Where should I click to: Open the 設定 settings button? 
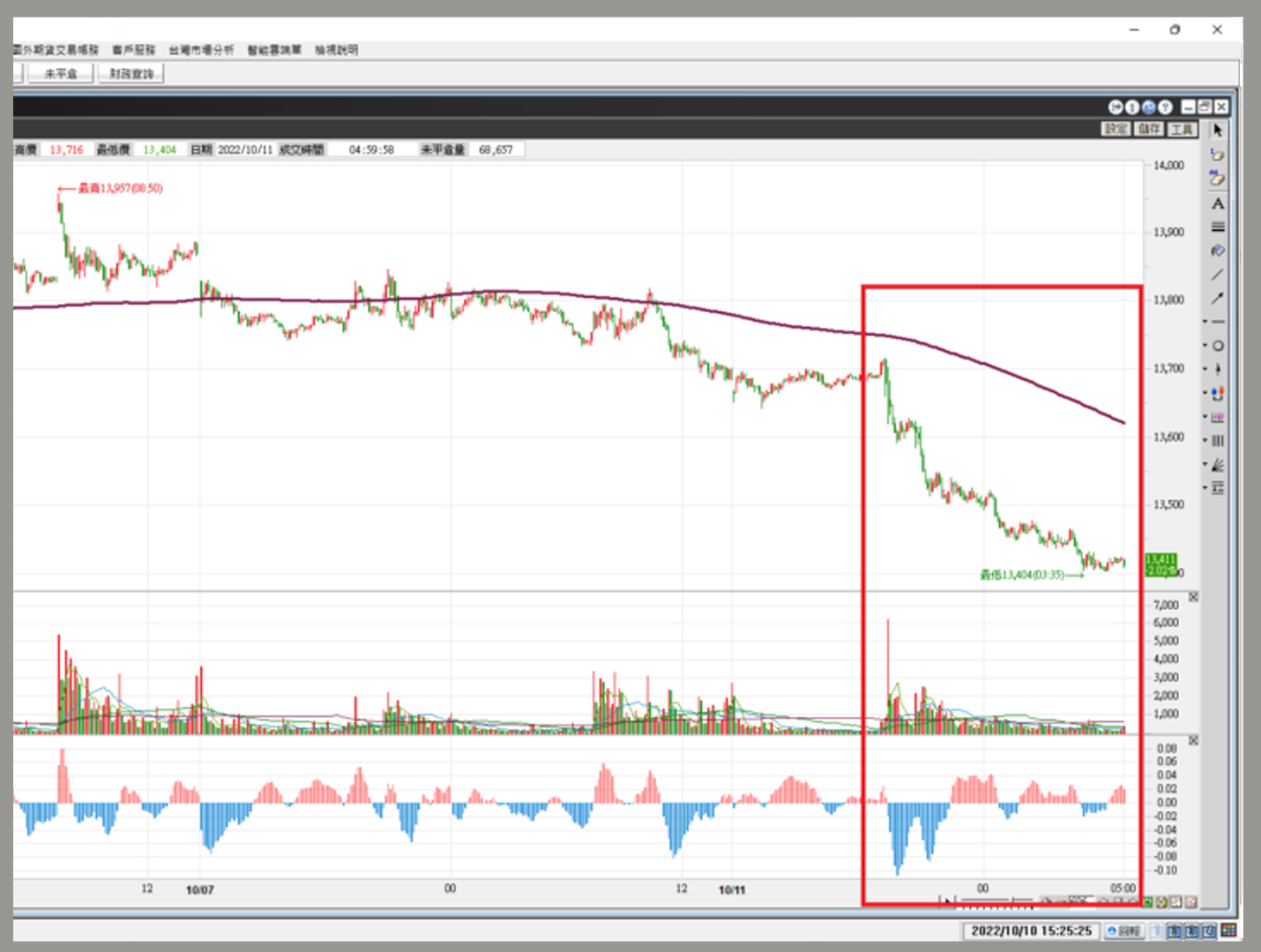1116,130
